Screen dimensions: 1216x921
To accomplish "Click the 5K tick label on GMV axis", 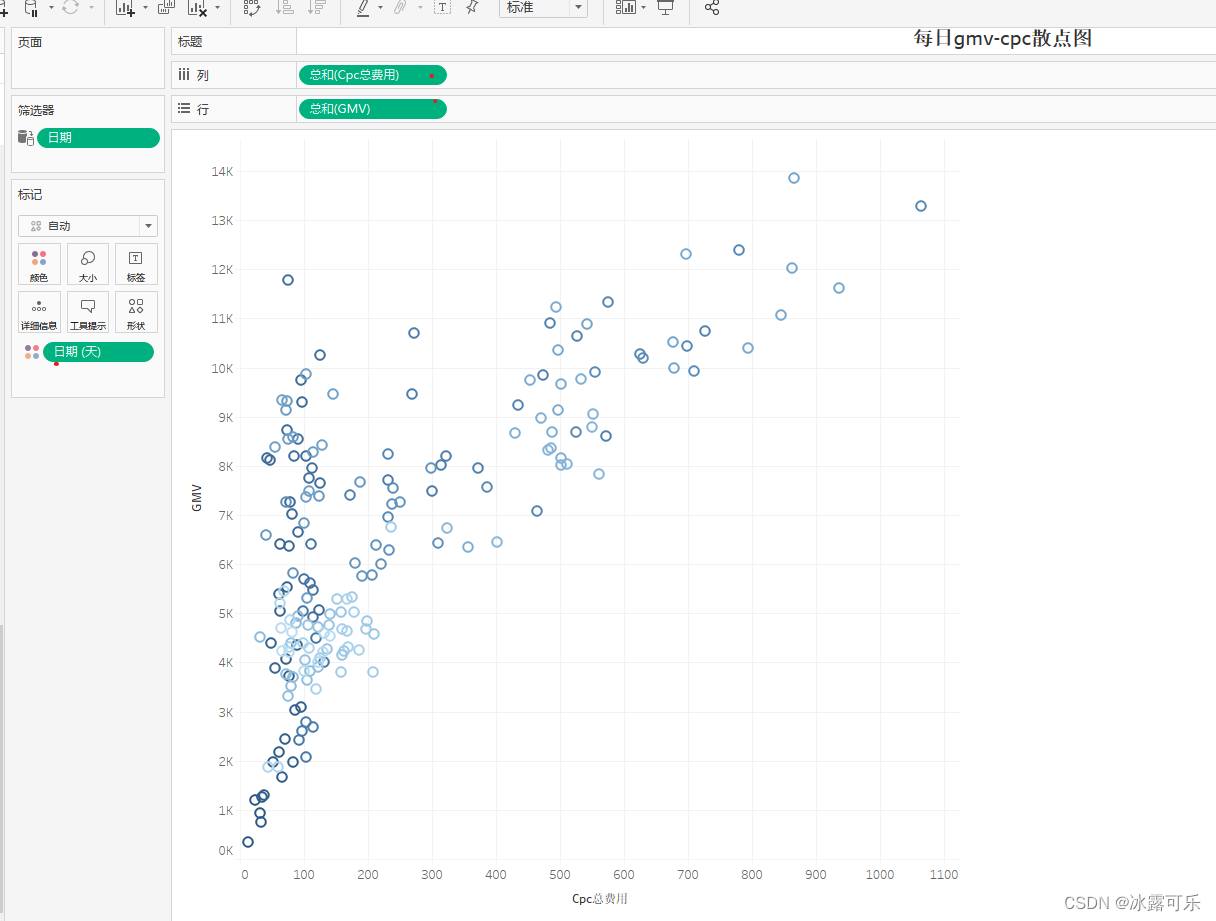I will (x=225, y=614).
